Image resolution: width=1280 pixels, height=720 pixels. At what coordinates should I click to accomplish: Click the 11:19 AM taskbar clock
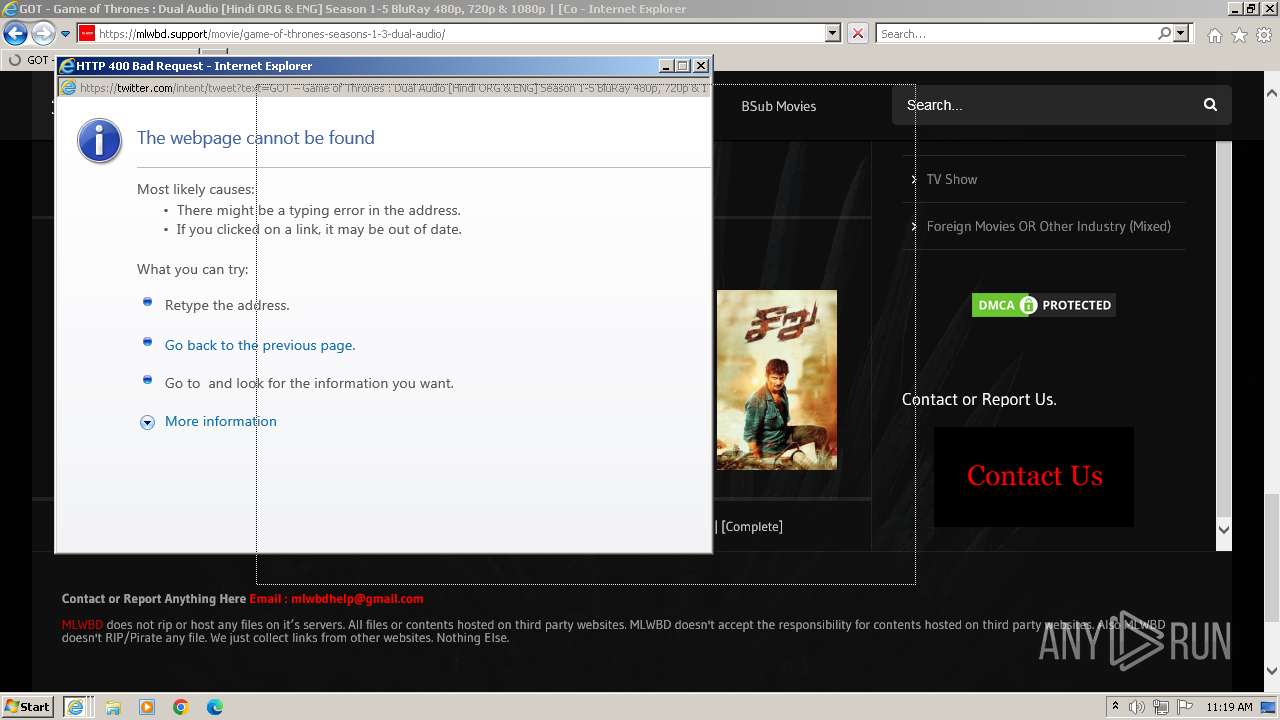coord(1229,707)
